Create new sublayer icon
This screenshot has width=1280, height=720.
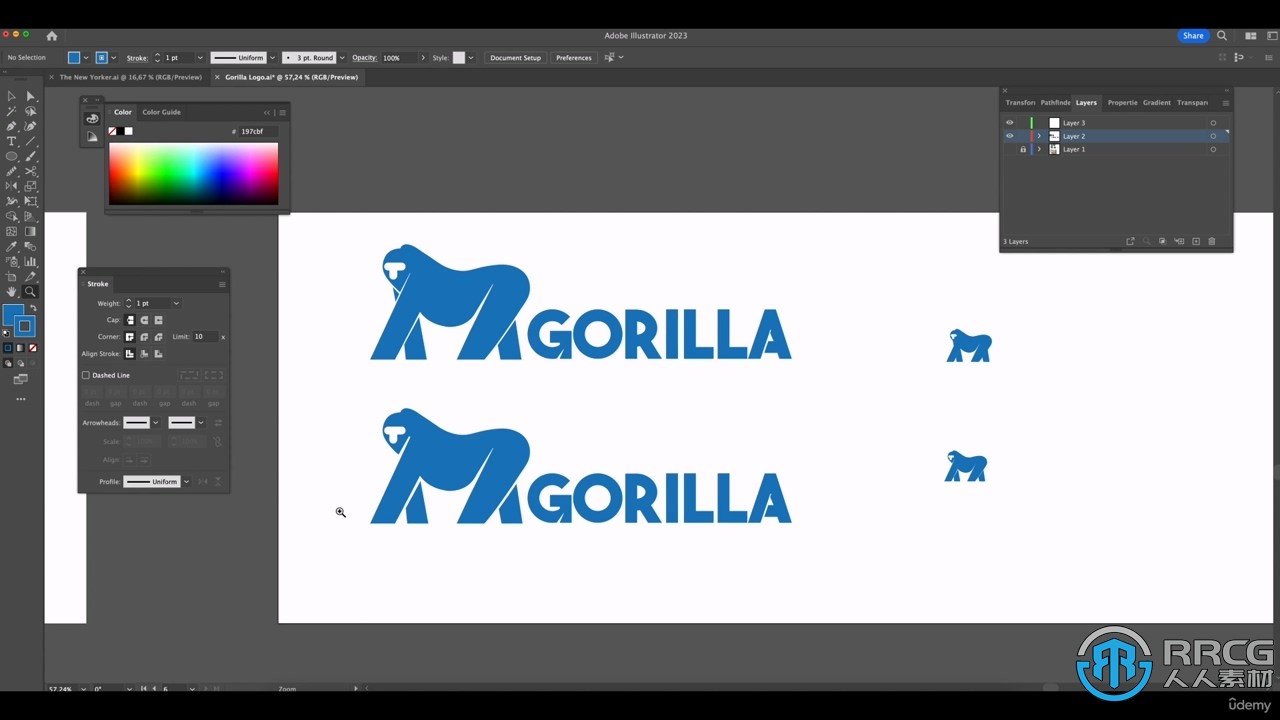click(1179, 242)
